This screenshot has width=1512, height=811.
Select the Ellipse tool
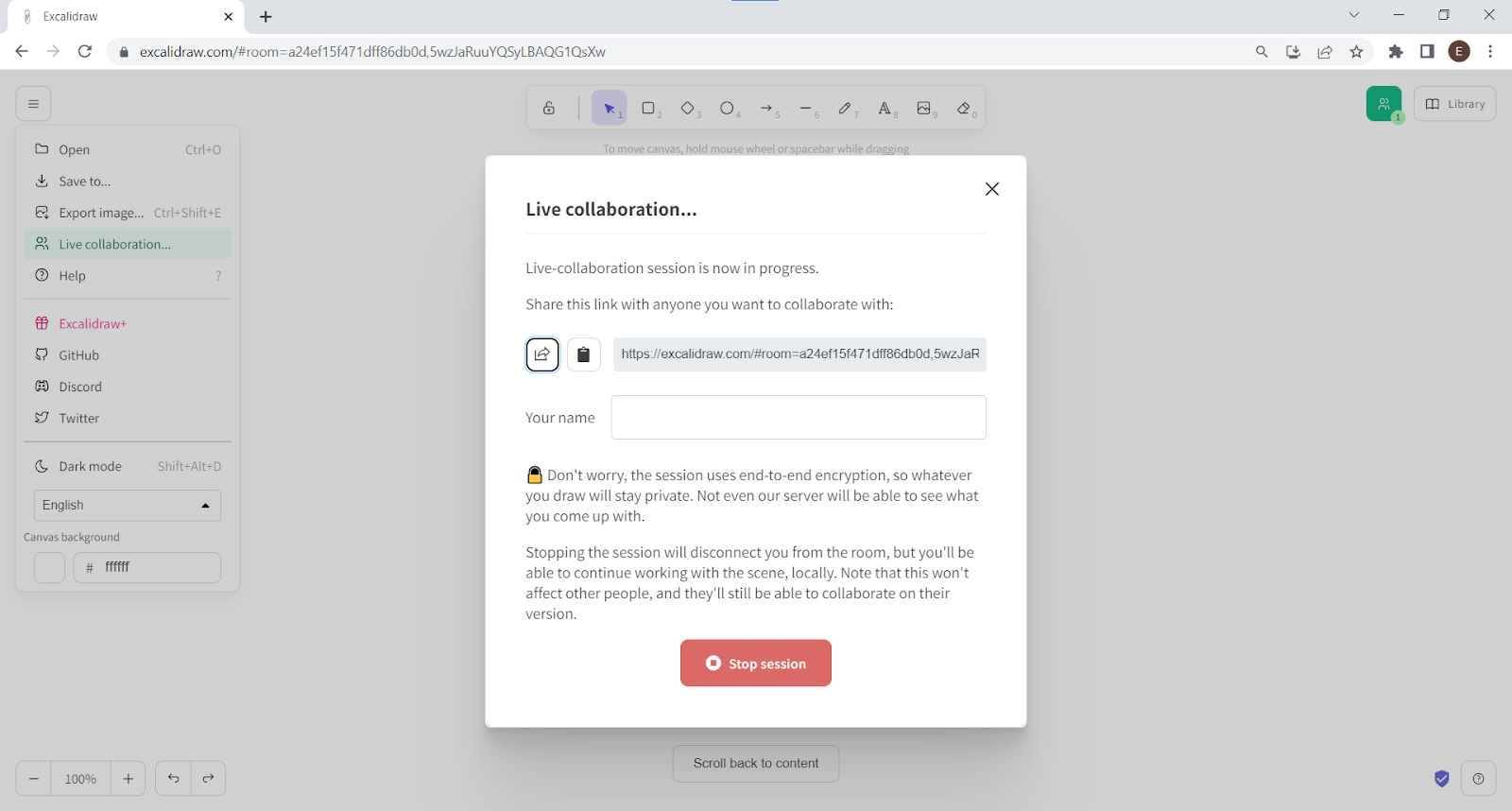(x=728, y=108)
